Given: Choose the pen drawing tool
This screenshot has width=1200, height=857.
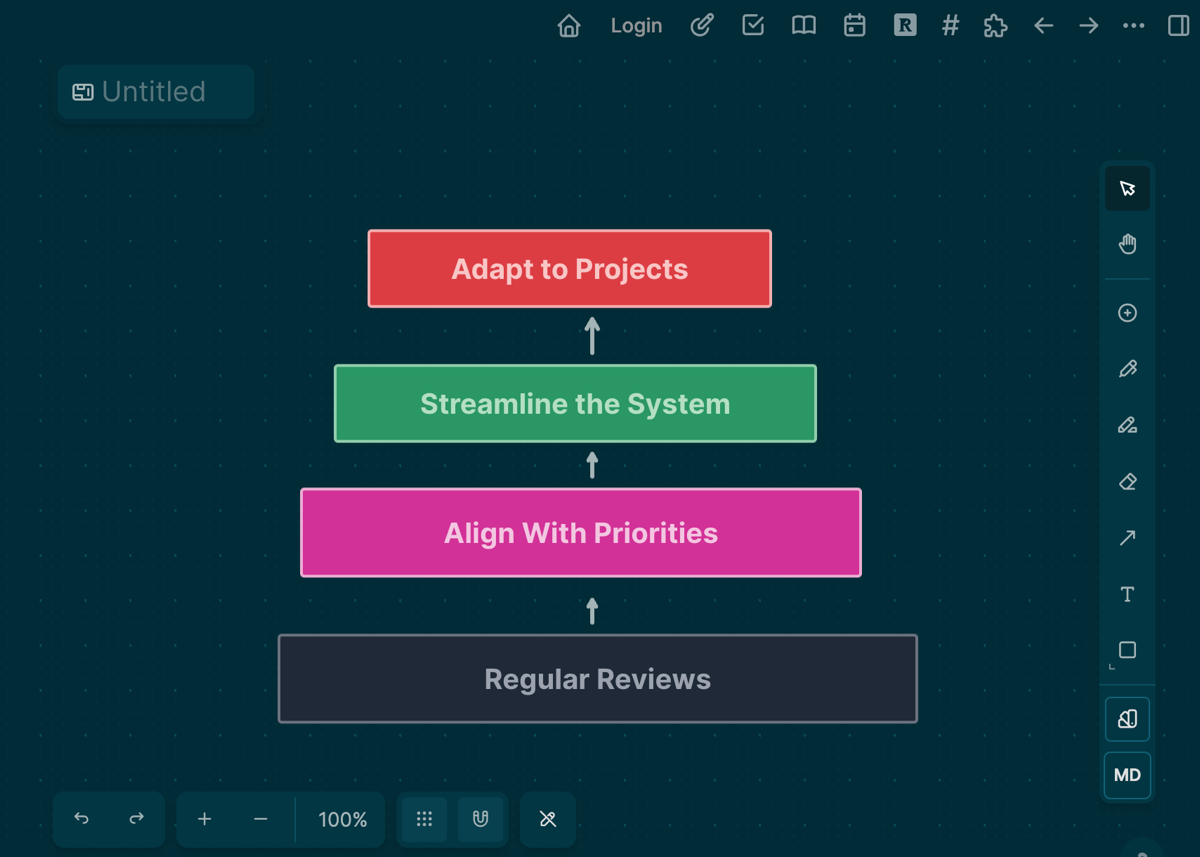Looking at the screenshot, I should (1127, 369).
